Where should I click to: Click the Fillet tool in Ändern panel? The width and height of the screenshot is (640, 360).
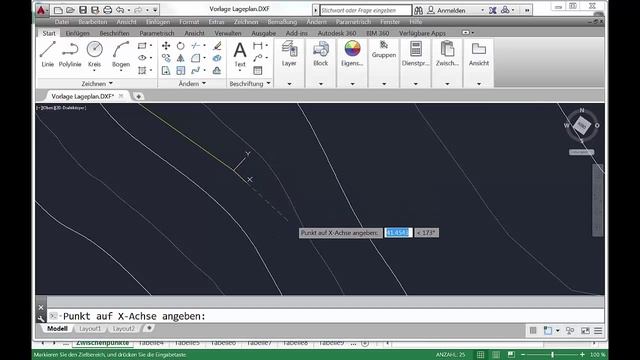point(196,58)
